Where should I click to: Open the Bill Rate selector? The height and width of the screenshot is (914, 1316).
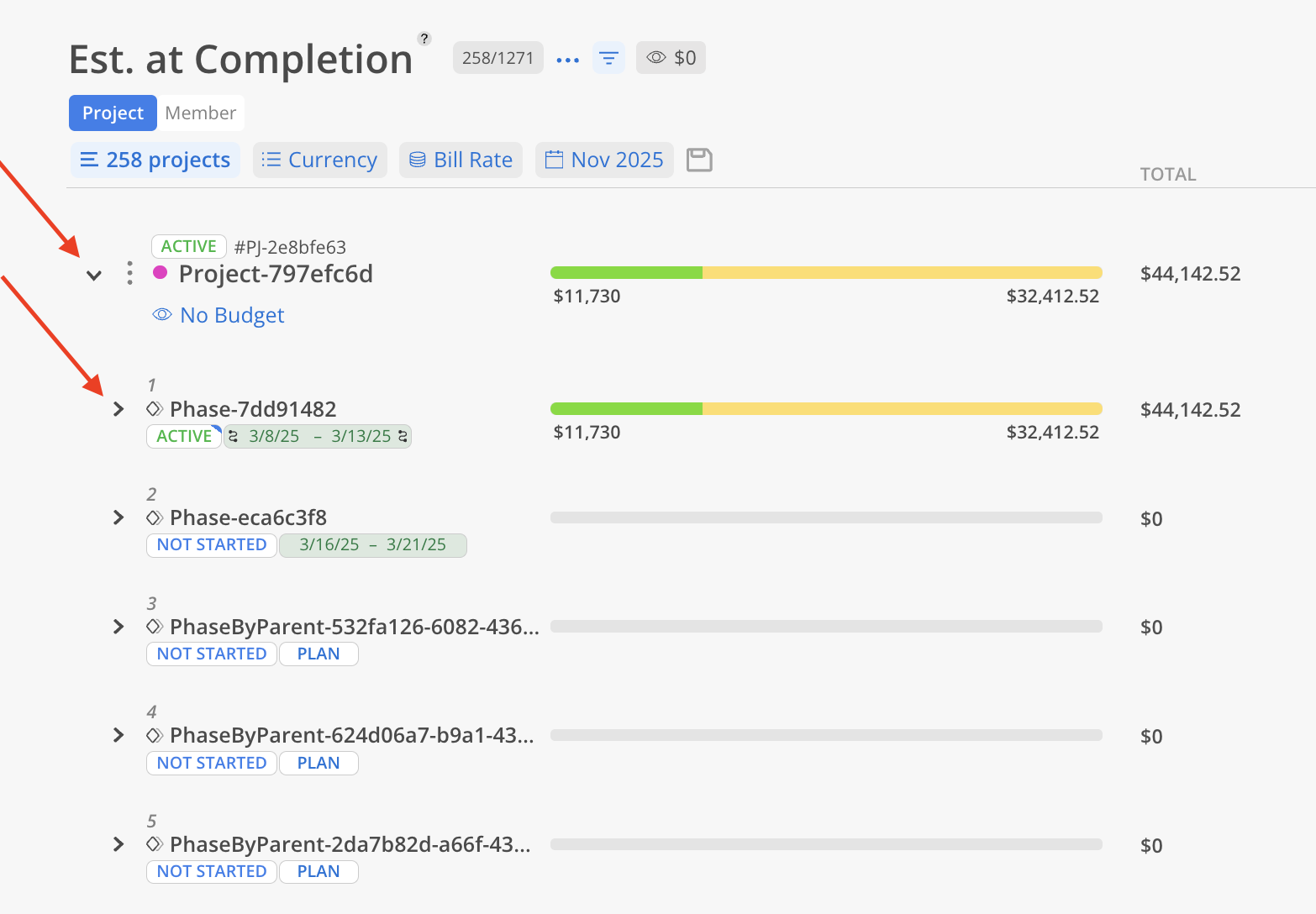tap(461, 160)
